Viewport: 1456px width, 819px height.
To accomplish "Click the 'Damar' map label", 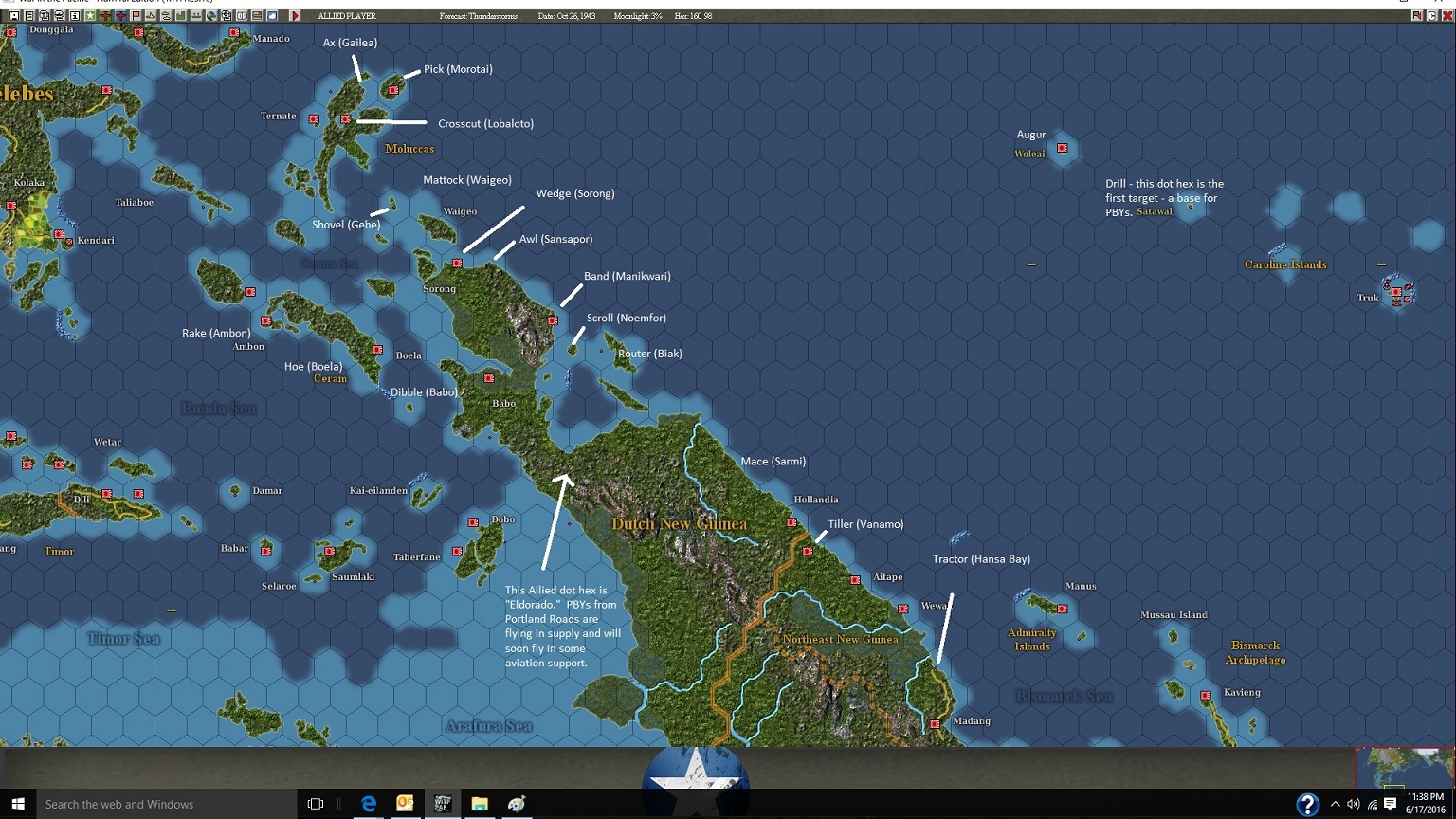I will click(x=267, y=490).
